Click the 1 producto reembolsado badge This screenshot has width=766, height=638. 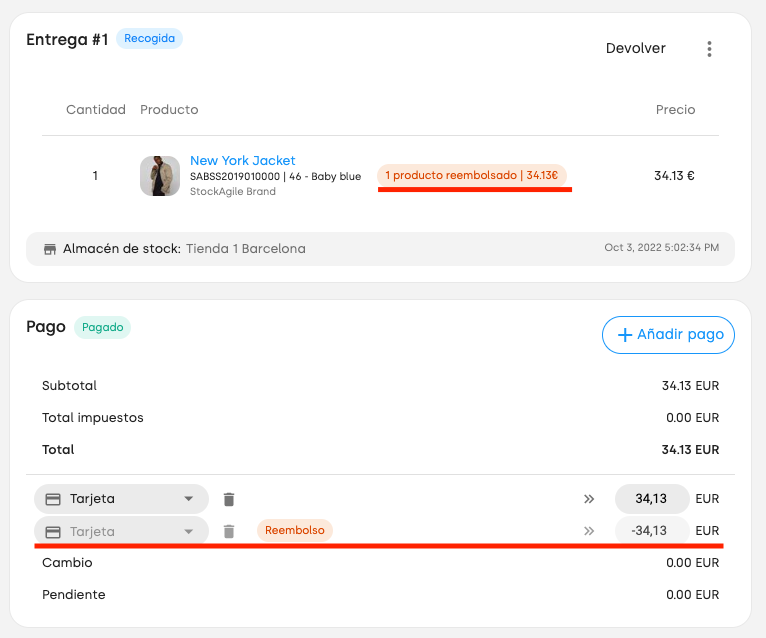click(x=471, y=175)
